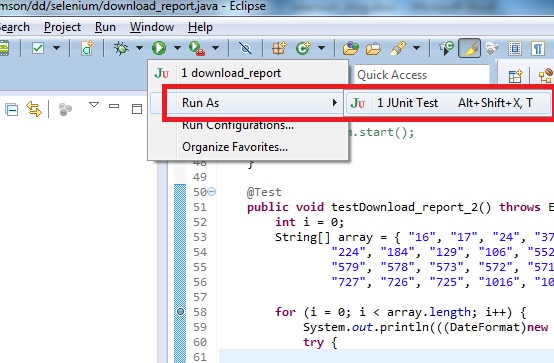Click line number 52 in the gutter
Viewport: 554px width, 363px height.
coord(200,222)
